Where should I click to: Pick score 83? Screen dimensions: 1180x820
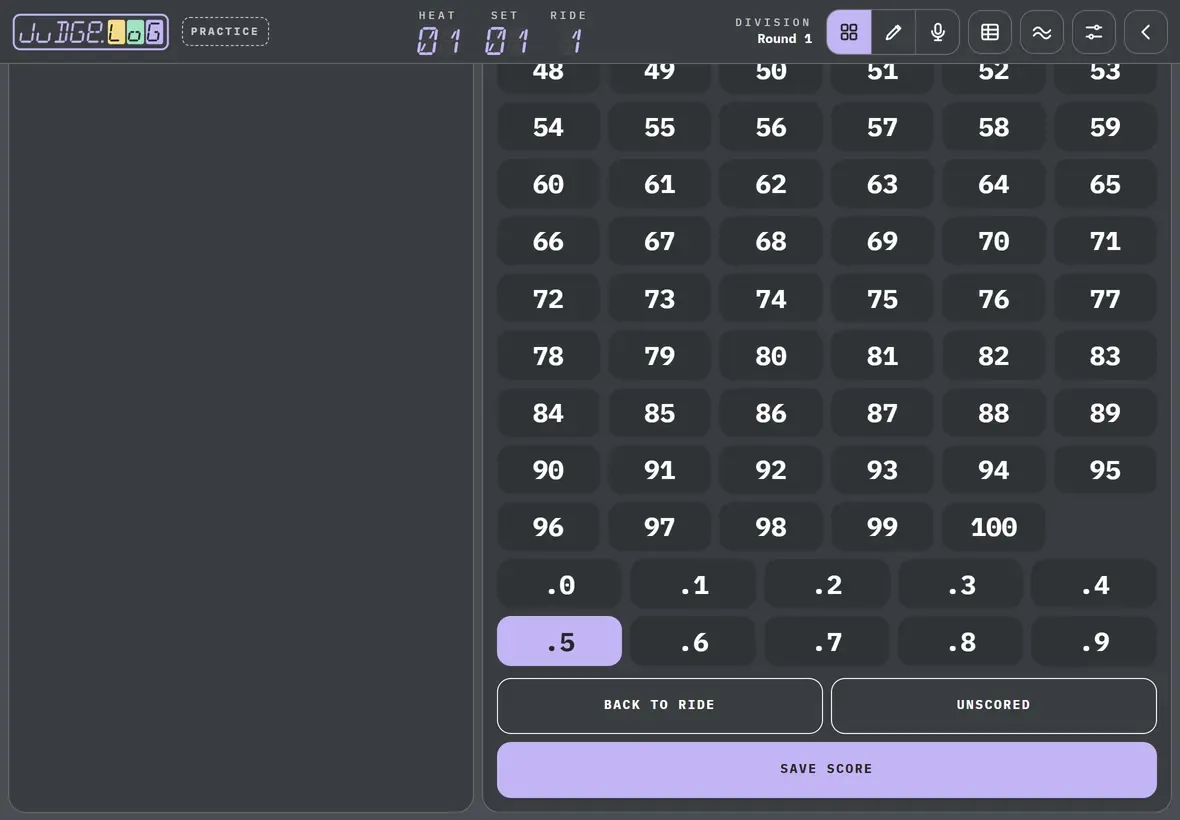click(1105, 355)
